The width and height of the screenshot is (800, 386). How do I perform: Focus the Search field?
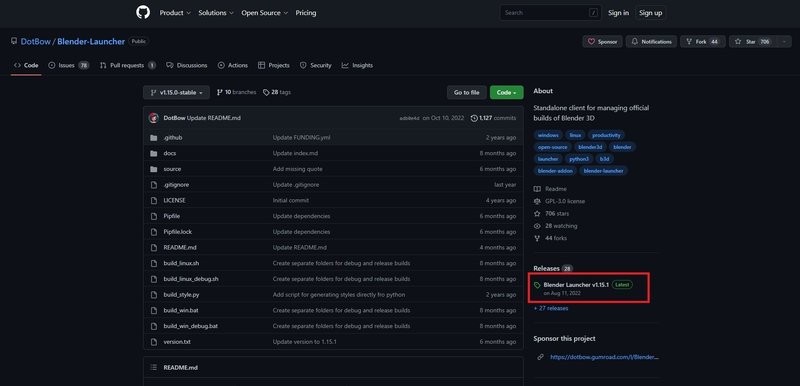(550, 13)
